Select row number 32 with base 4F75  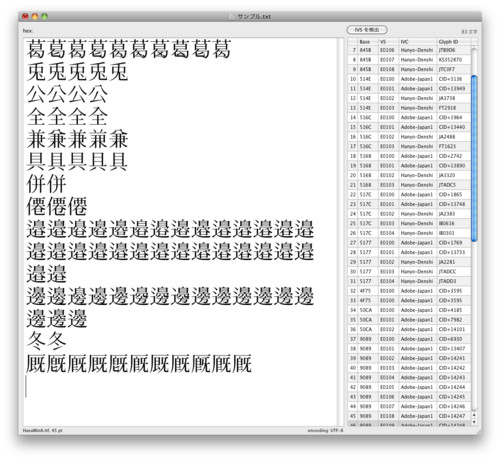[x=409, y=291]
